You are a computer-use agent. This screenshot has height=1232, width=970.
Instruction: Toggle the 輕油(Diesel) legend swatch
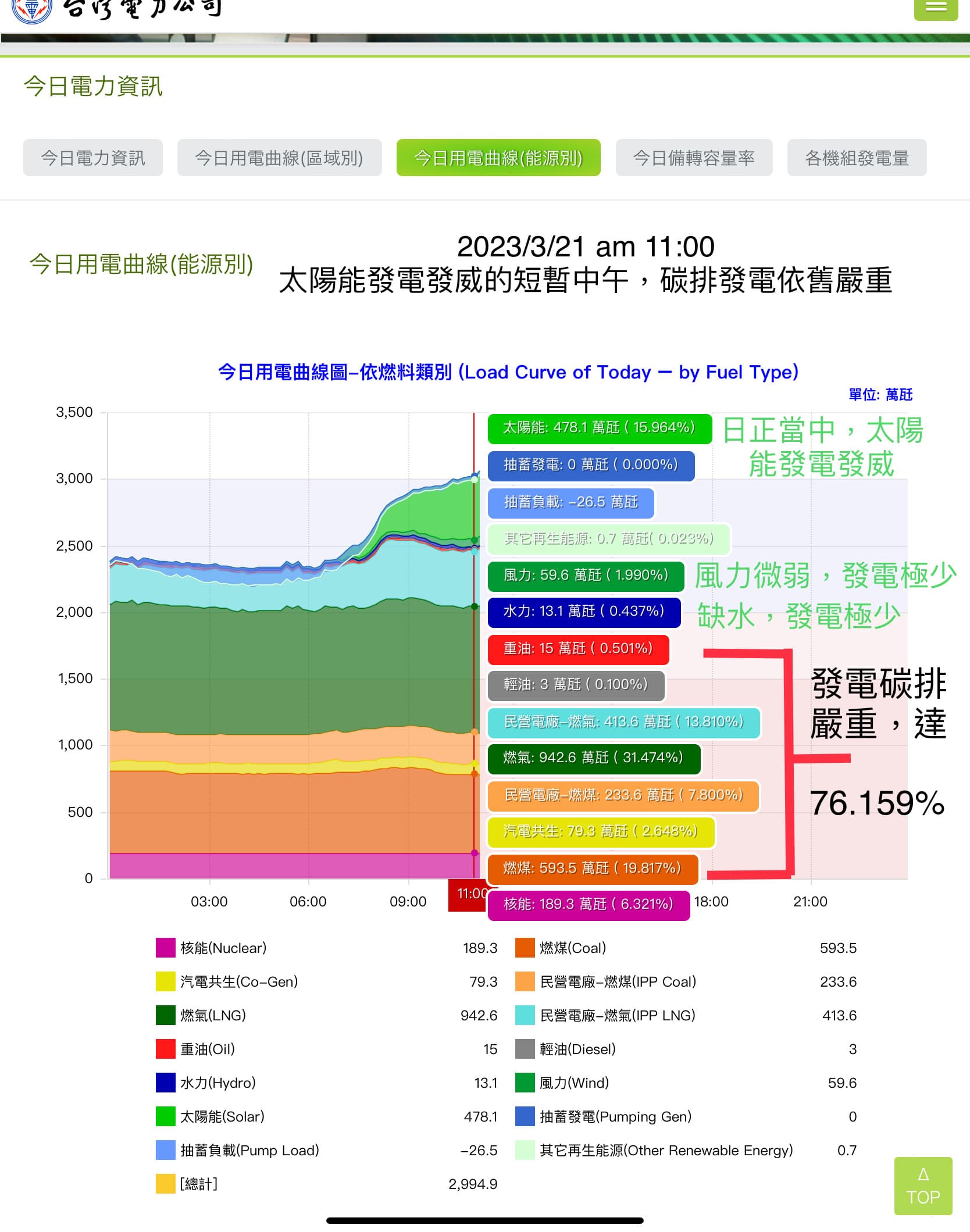coord(525,1049)
